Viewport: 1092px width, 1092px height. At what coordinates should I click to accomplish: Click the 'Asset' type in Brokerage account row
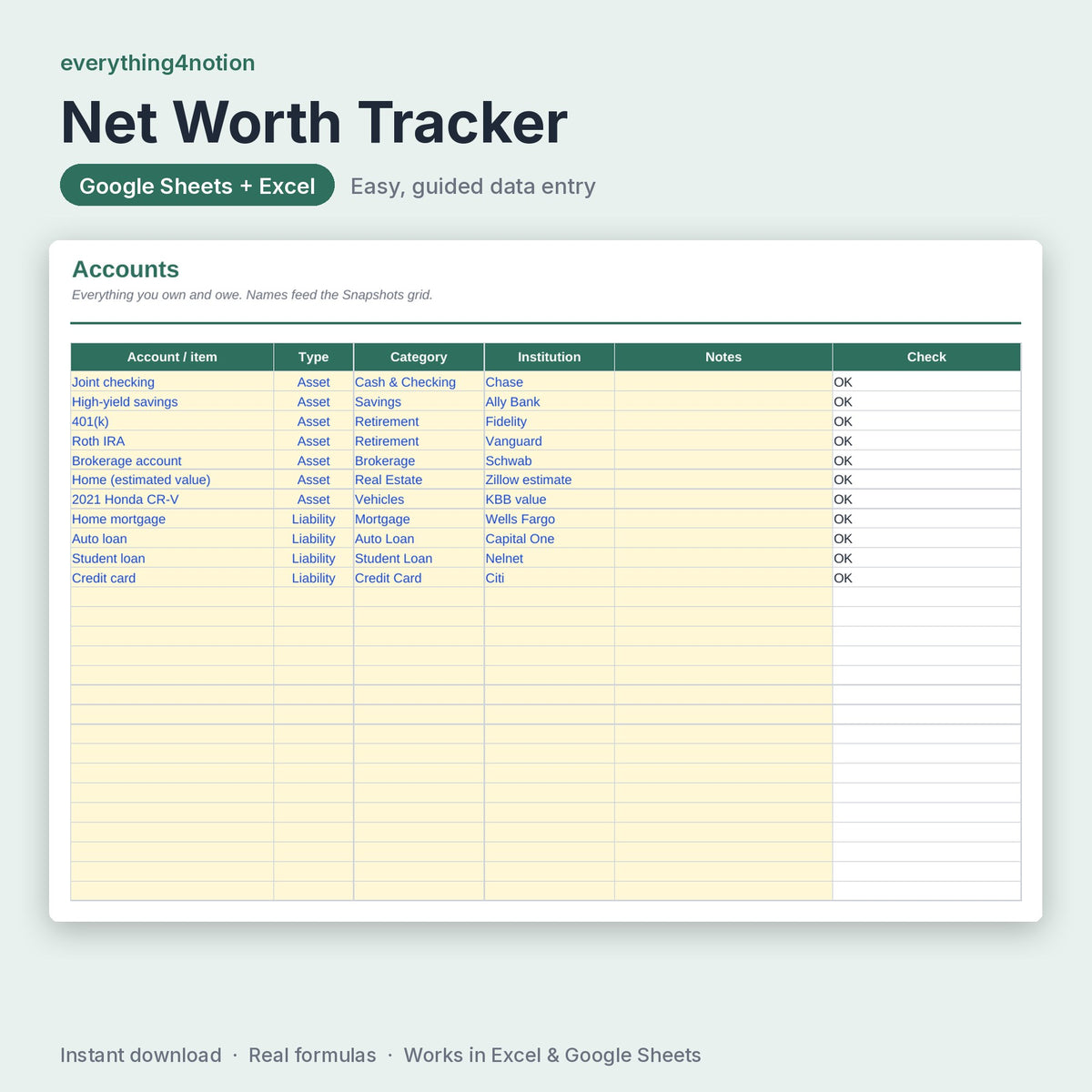pyautogui.click(x=313, y=460)
